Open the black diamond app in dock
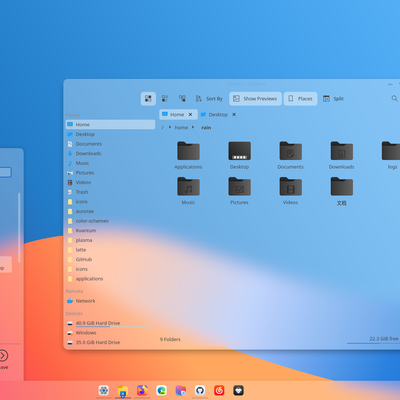The width and height of the screenshot is (400, 400). click(x=238, y=390)
